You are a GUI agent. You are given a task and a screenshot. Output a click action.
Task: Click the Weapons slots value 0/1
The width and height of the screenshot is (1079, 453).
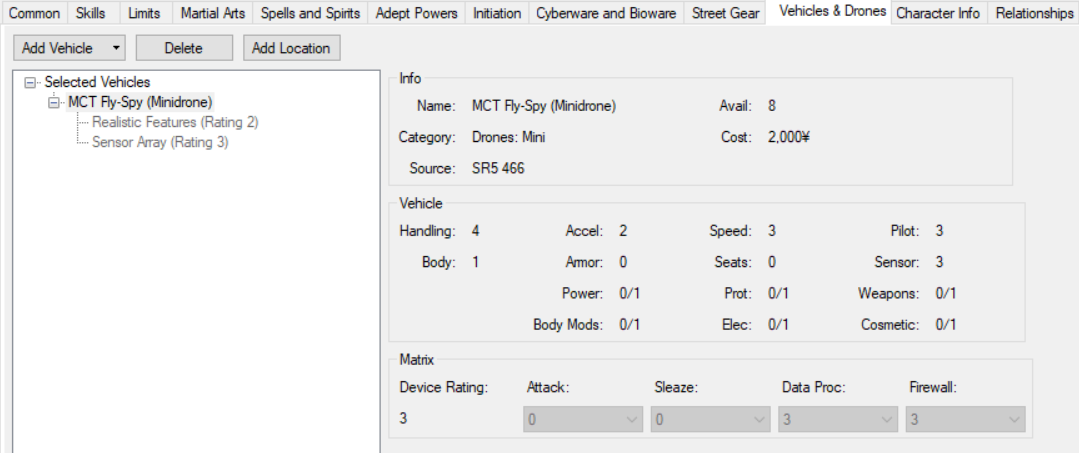(946, 294)
